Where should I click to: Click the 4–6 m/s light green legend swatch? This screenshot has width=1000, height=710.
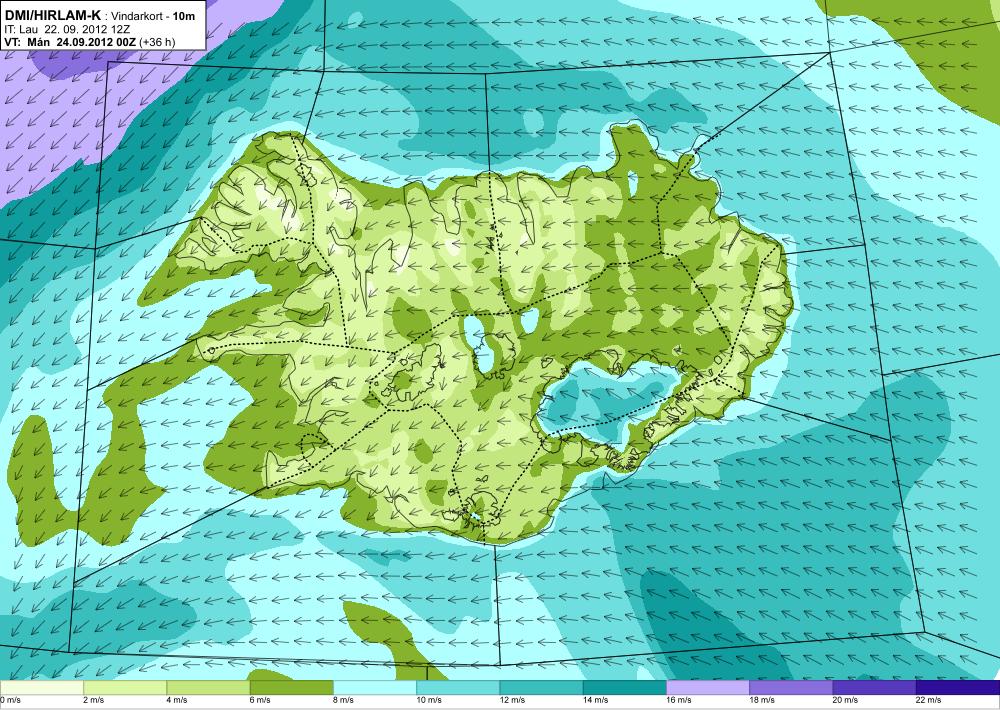[208, 688]
